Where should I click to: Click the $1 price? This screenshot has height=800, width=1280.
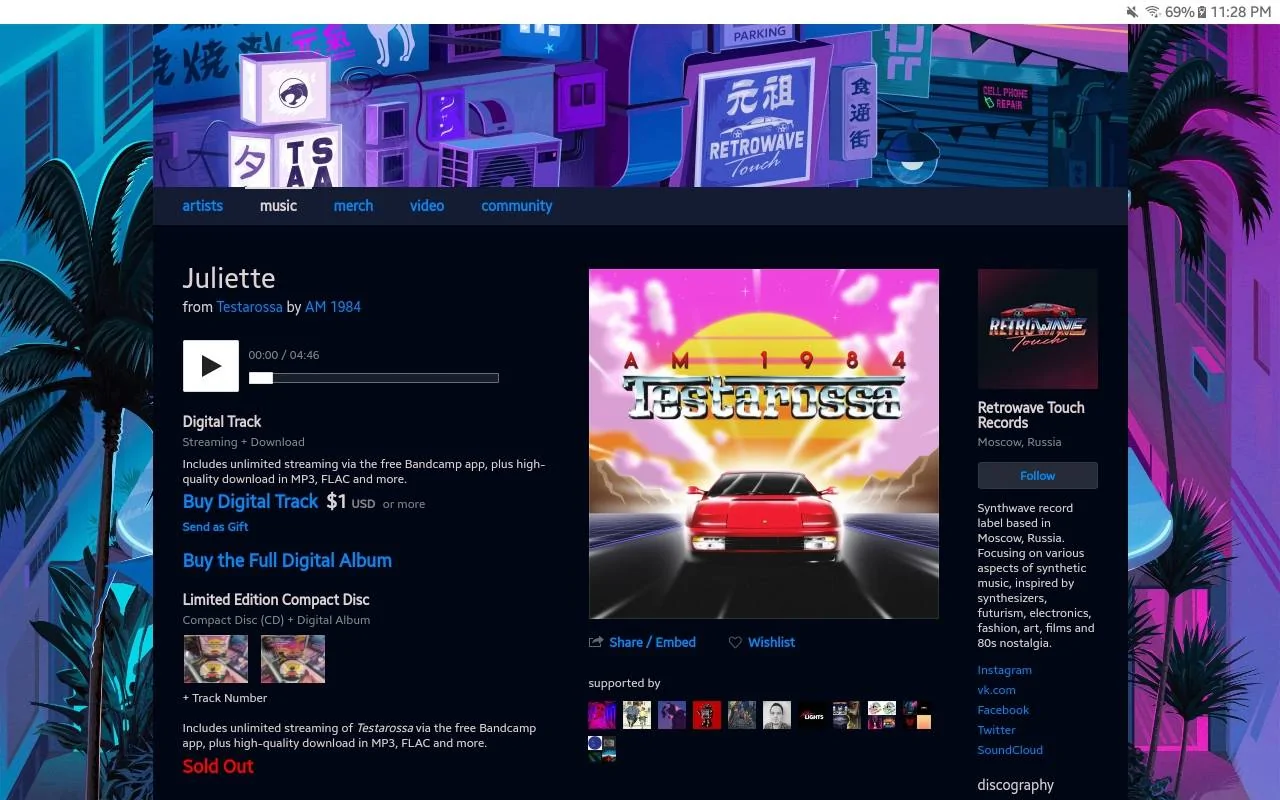coord(336,502)
